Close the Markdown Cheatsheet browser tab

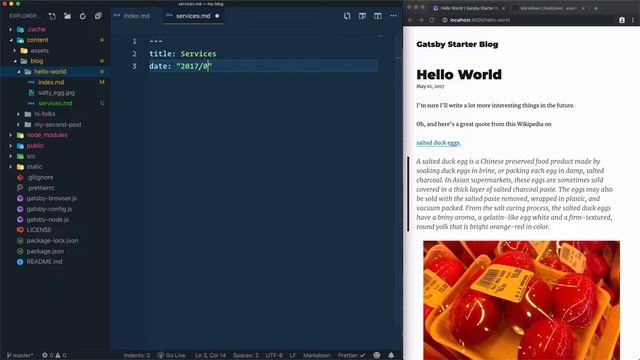pos(583,8)
